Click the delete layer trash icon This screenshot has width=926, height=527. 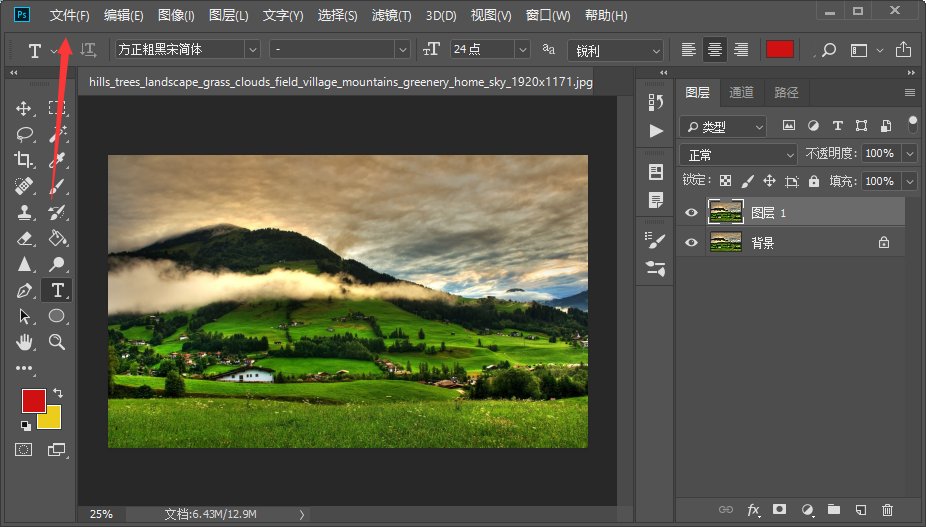point(887,510)
